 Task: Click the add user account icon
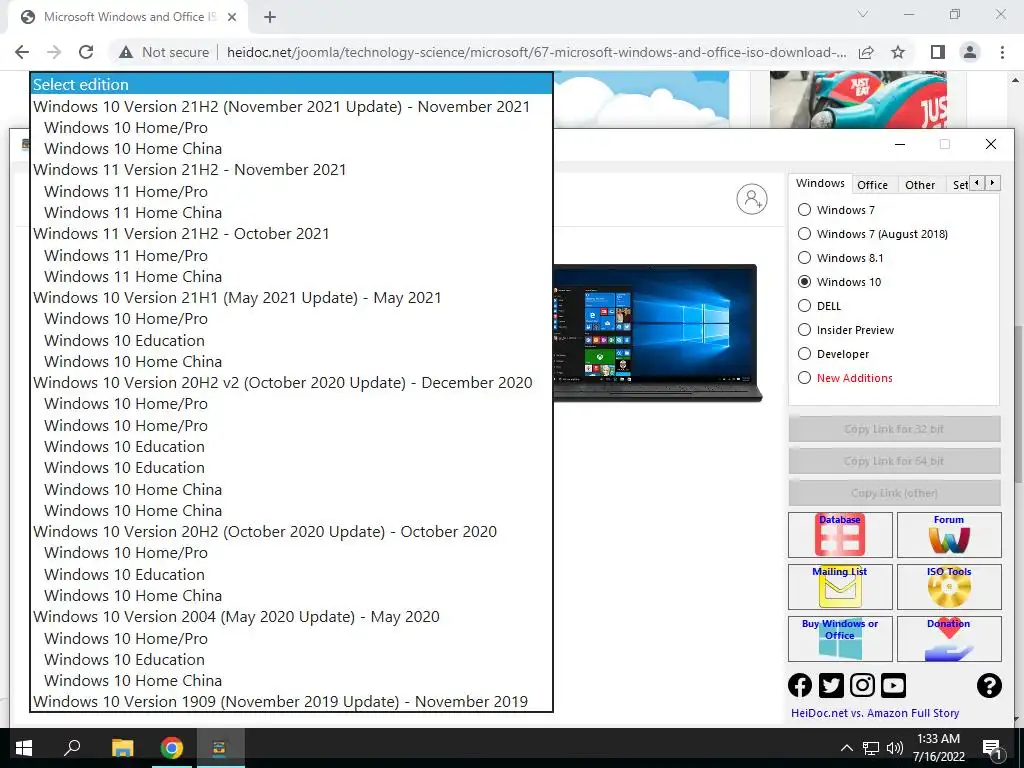[x=752, y=199]
